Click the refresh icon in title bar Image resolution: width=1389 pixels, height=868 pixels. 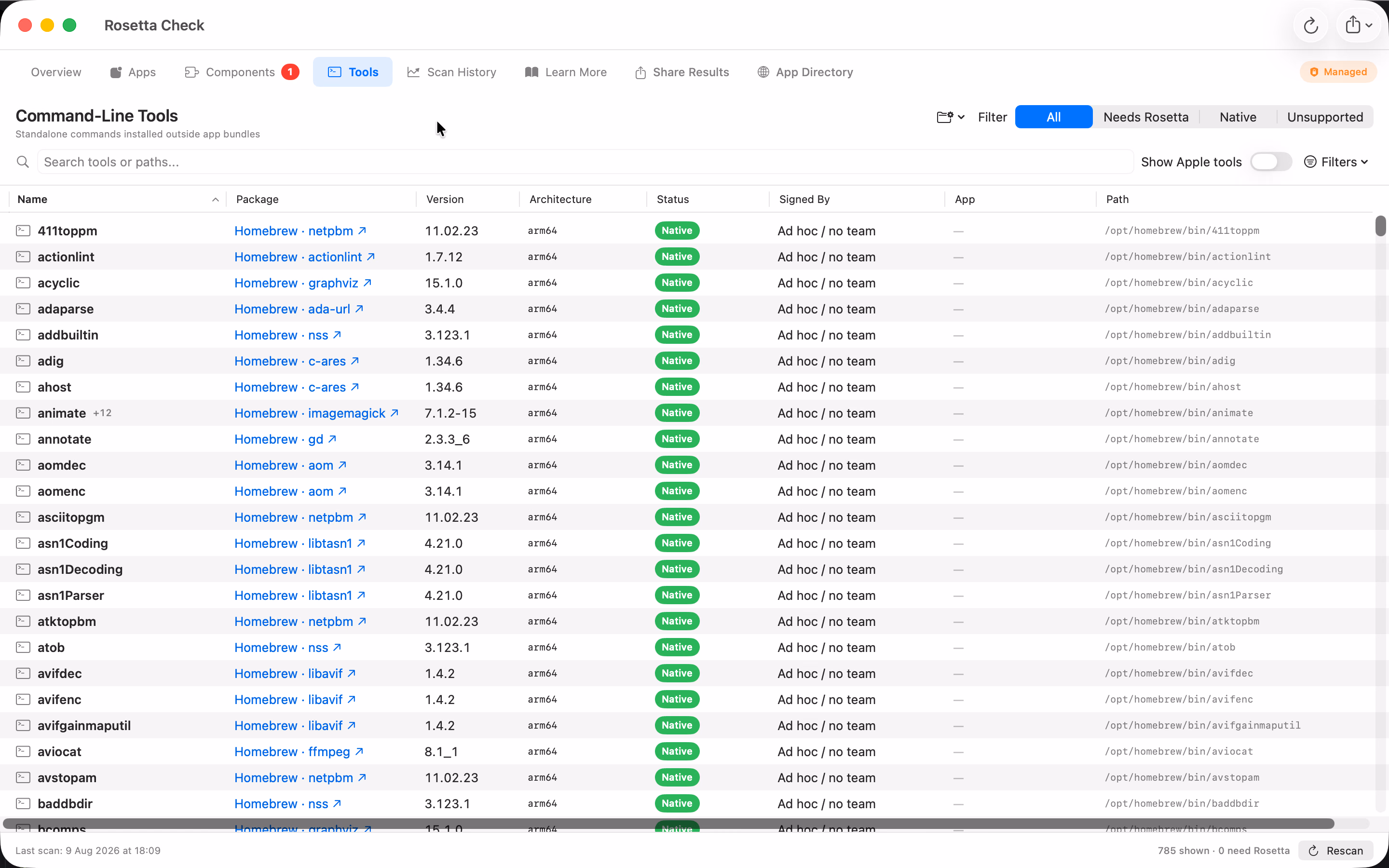point(1310,25)
